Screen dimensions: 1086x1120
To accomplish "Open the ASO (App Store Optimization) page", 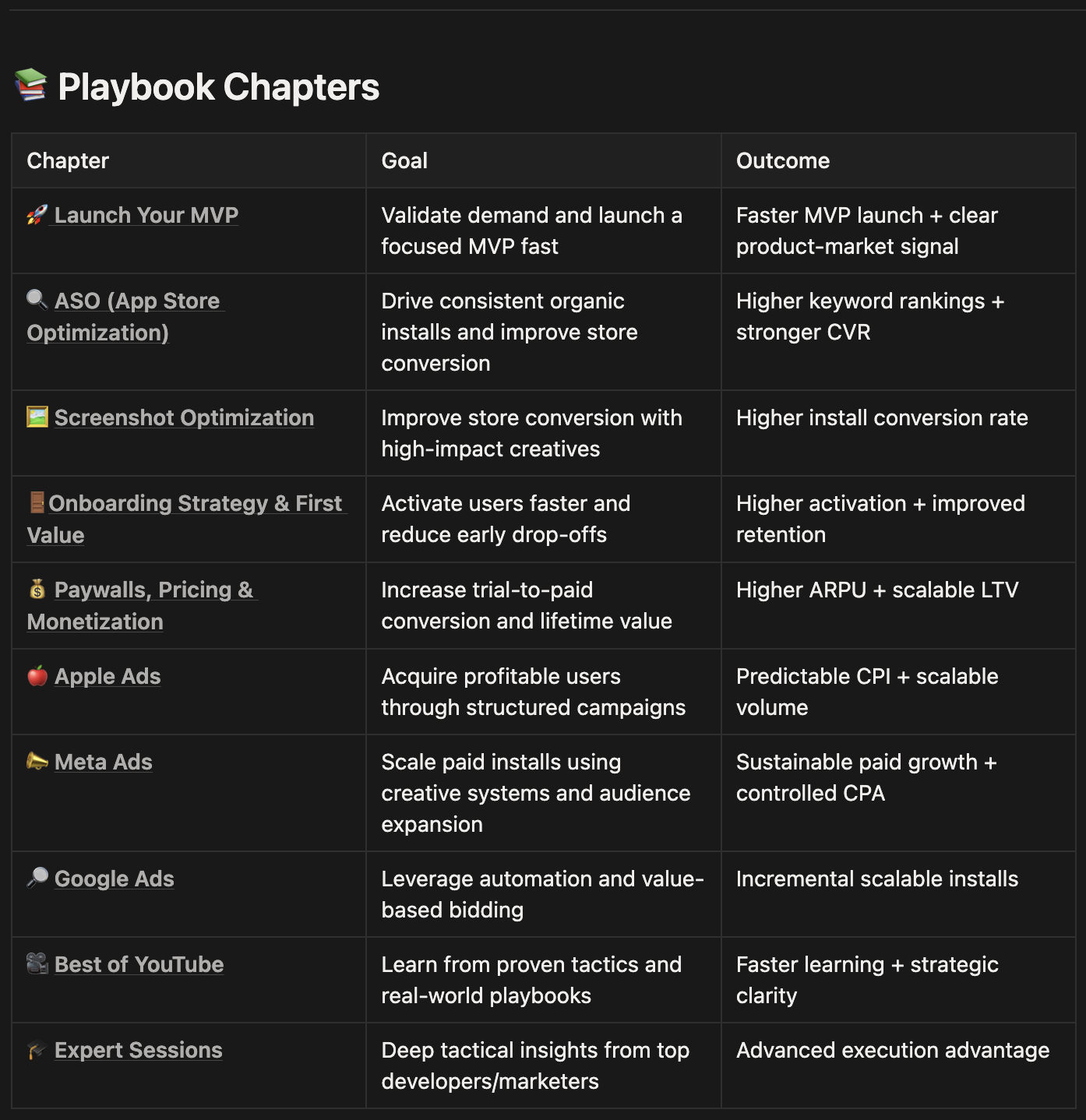I will [136, 301].
